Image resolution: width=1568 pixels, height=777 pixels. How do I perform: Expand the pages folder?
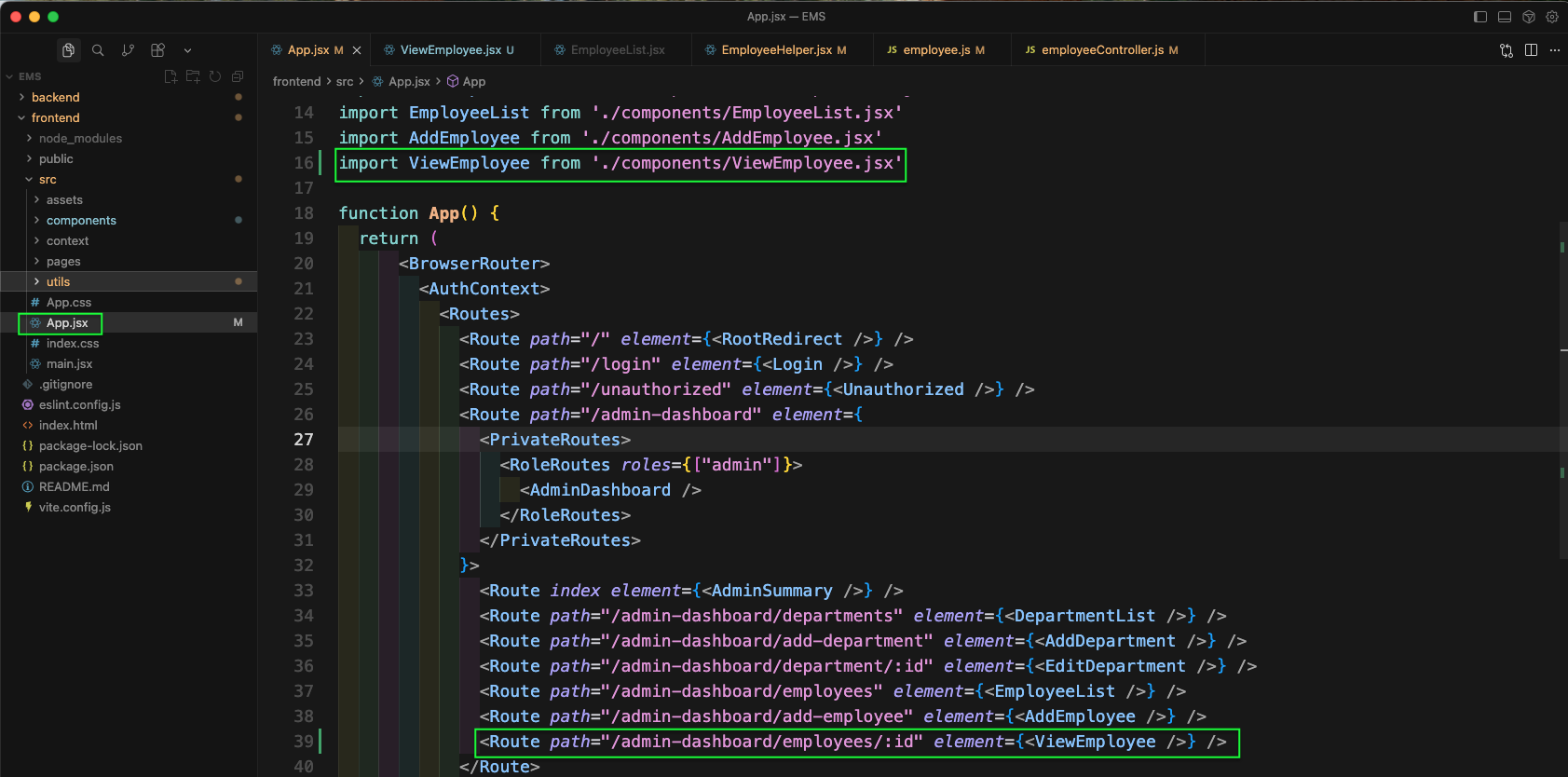coord(129,261)
